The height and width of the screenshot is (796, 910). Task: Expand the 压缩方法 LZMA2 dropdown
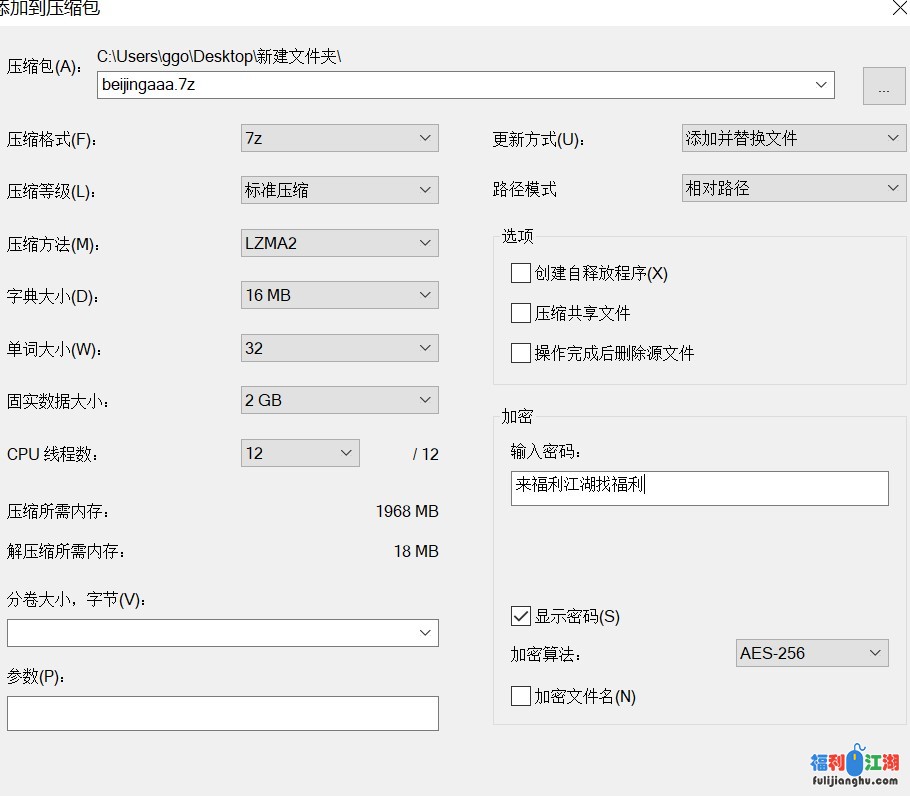click(339, 243)
